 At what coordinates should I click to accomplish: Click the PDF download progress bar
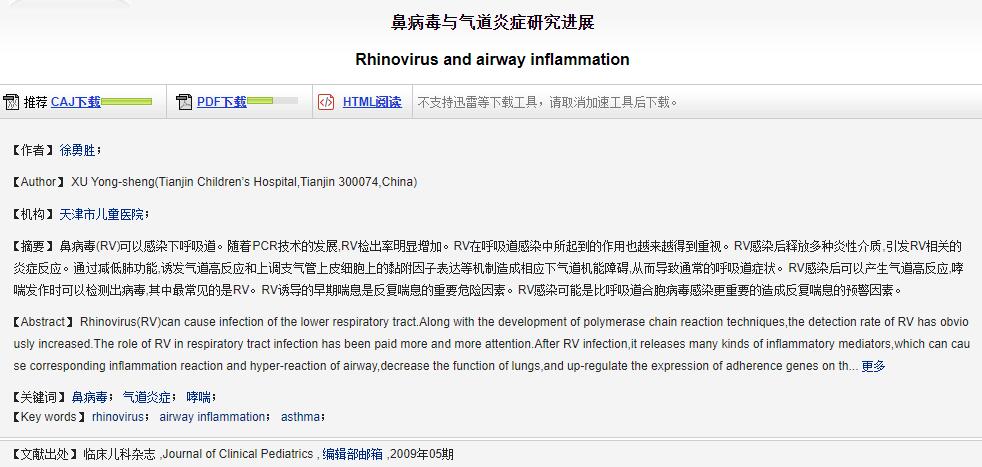[x=272, y=102]
